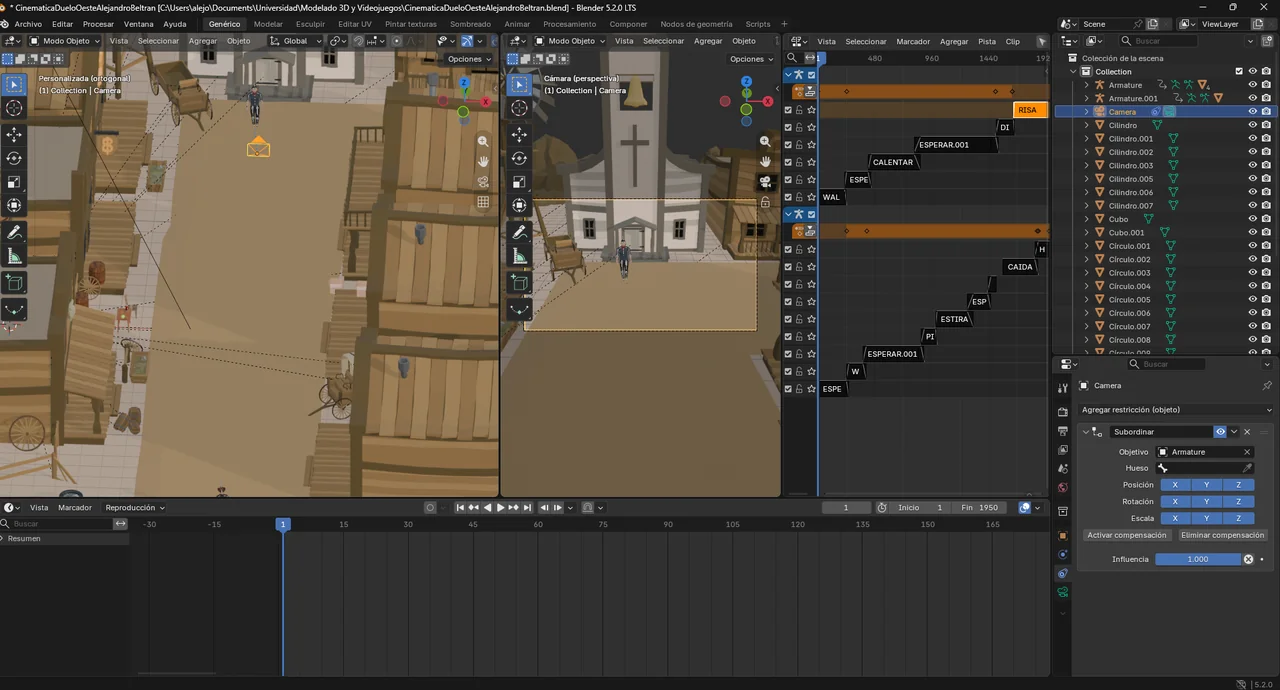Click the bone eyedropper in Hueso field

(1247, 468)
